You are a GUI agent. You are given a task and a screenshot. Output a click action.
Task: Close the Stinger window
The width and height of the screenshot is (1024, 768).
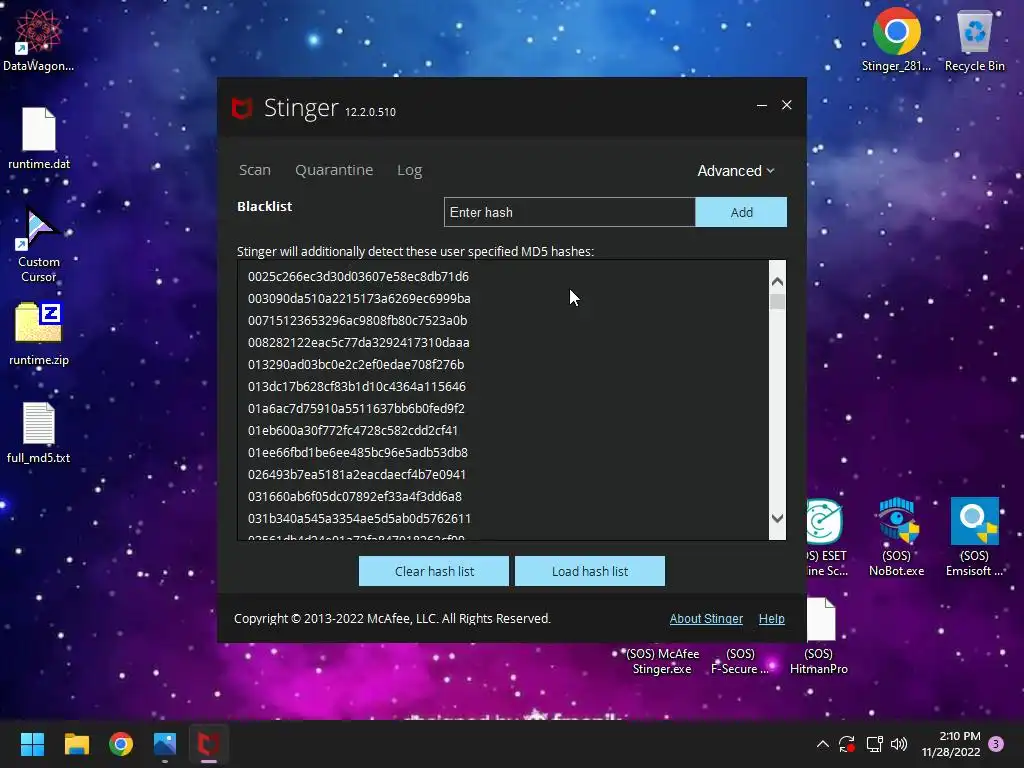tap(786, 105)
